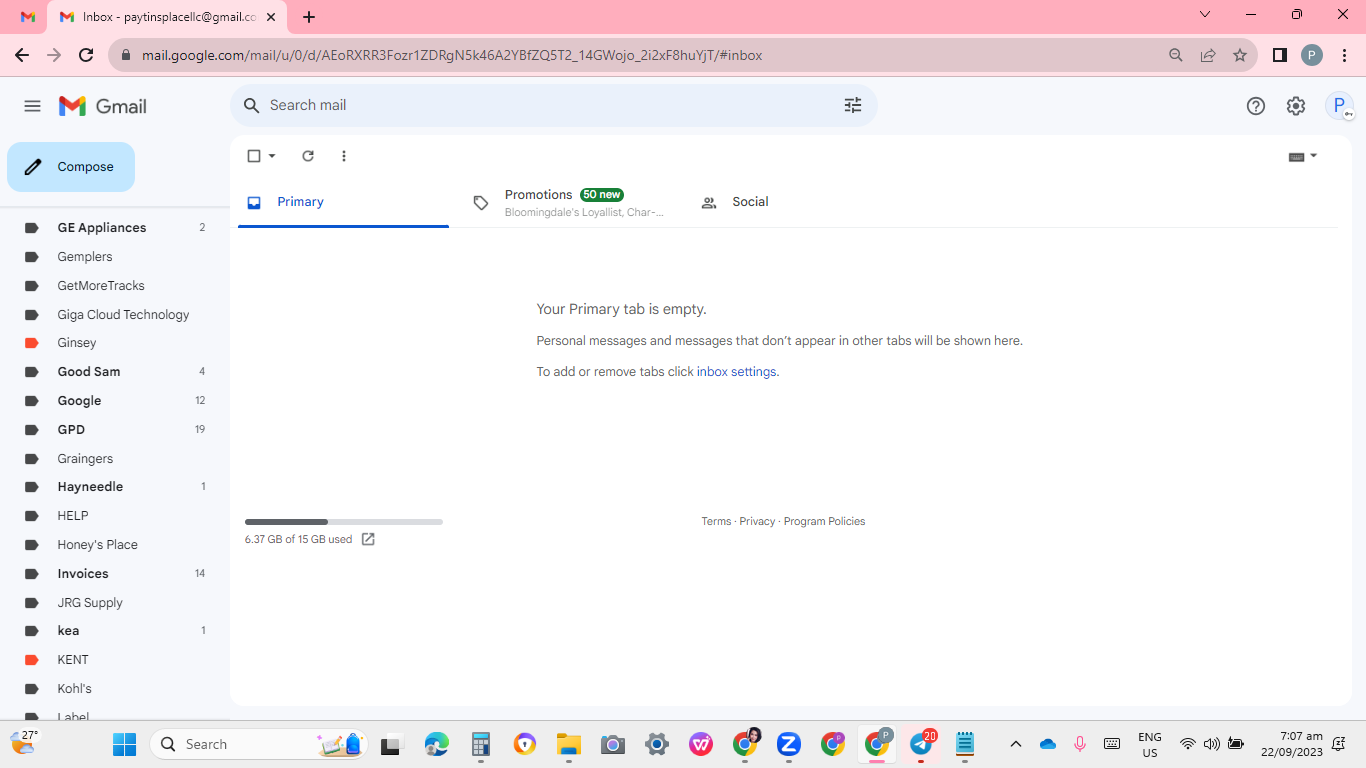Open the Gmail main menu hamburger icon
The image size is (1366, 768).
[x=32, y=106]
